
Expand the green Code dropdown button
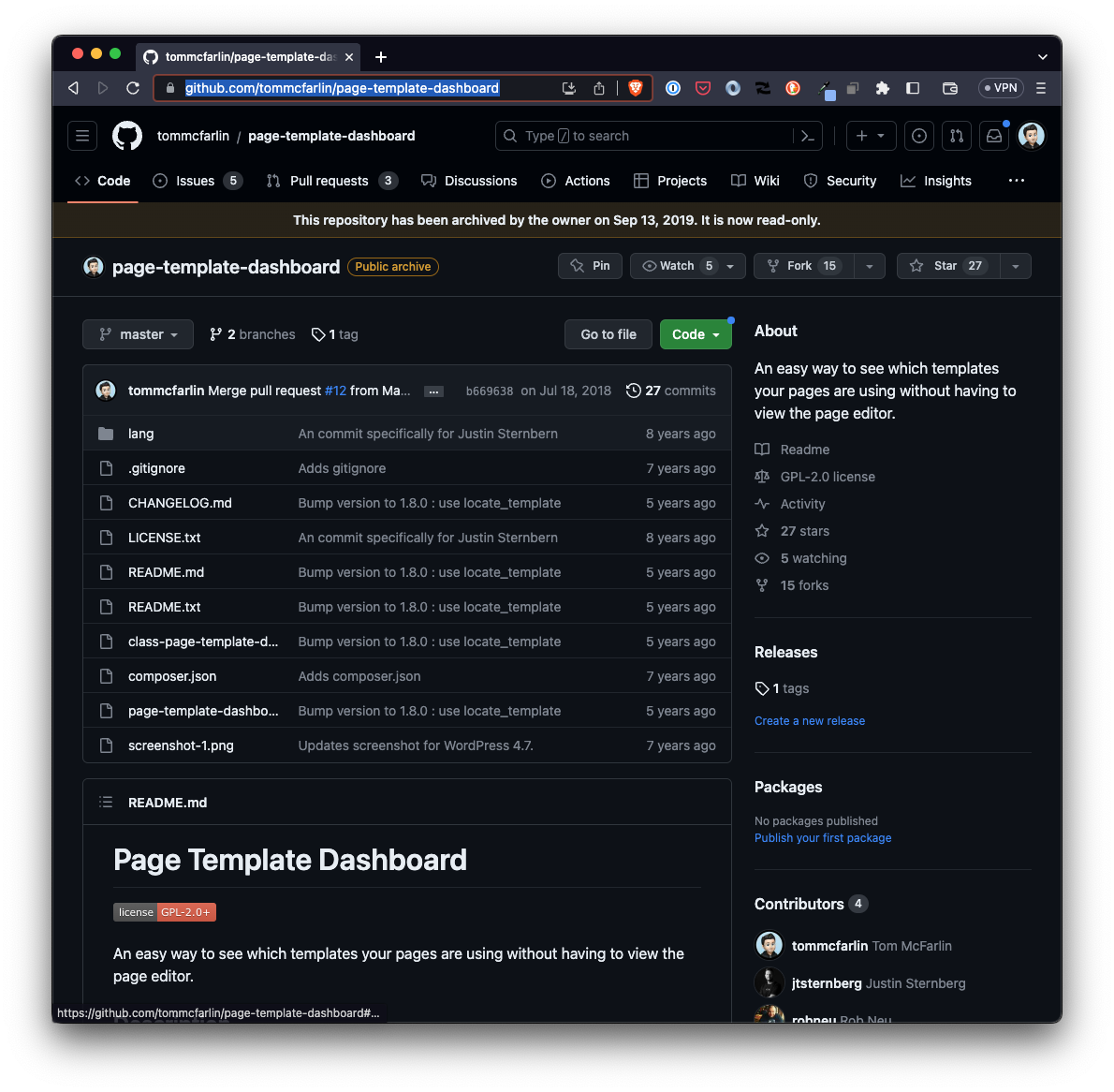coord(696,334)
